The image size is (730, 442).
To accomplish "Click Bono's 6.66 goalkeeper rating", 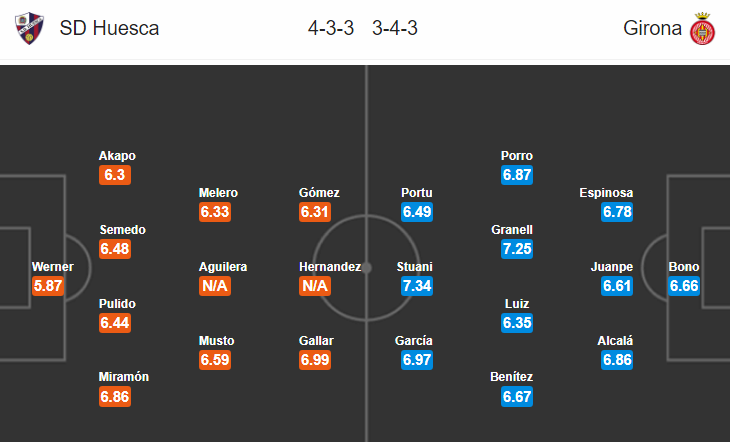I will pos(684,286).
